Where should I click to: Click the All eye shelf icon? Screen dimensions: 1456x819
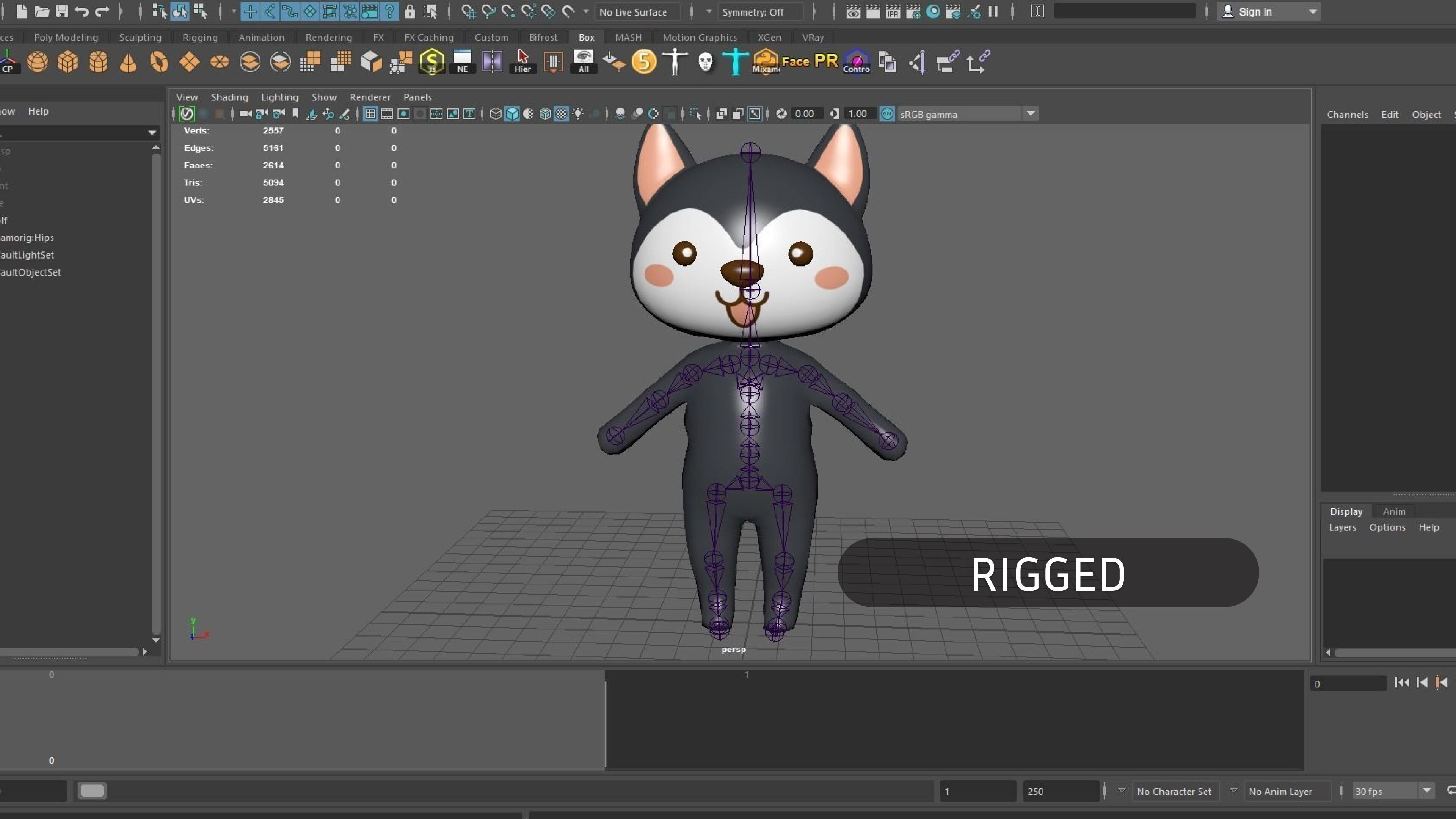[583, 61]
